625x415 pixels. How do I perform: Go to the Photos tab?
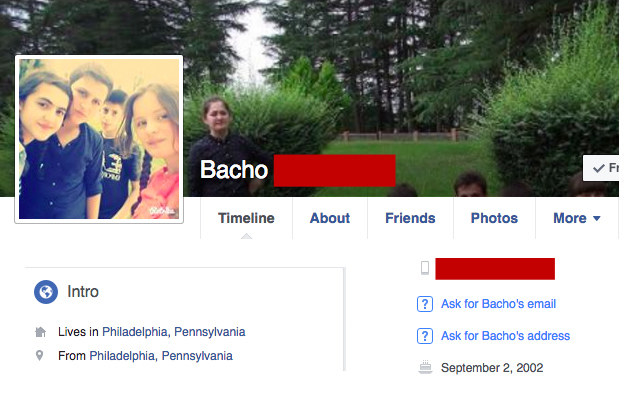[x=494, y=218]
